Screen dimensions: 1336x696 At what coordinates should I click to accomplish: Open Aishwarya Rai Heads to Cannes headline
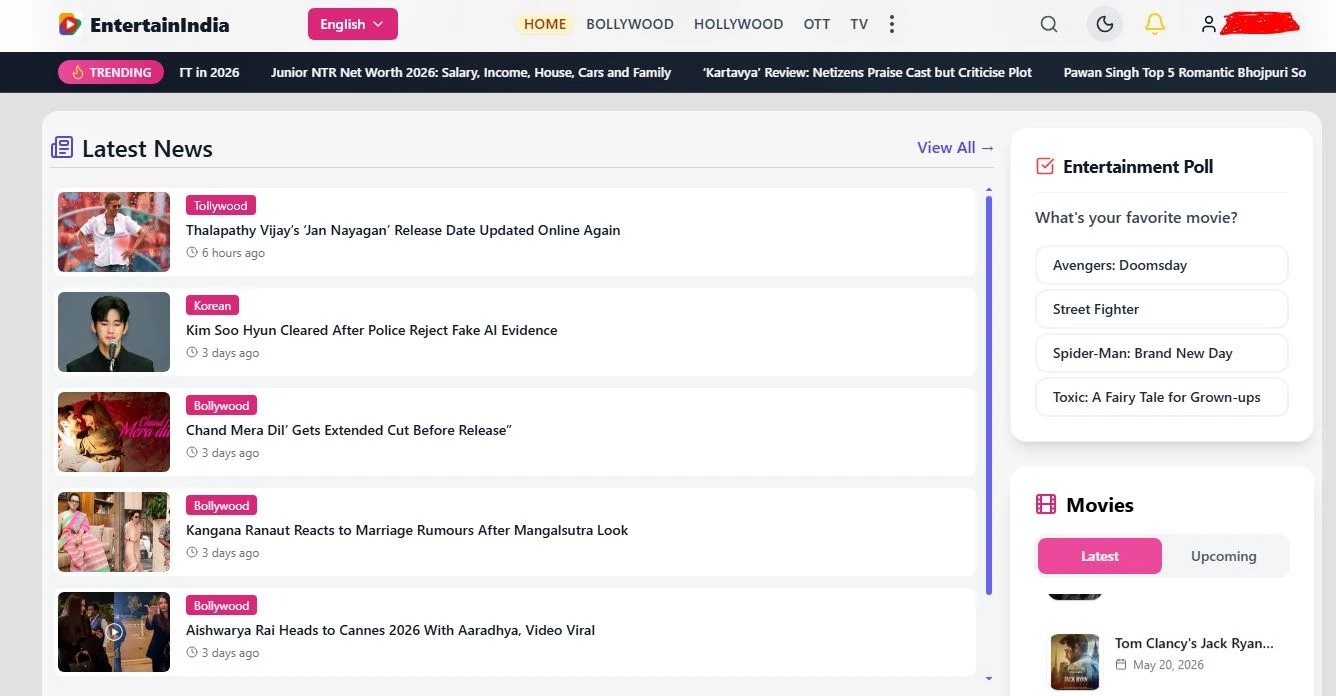point(390,630)
